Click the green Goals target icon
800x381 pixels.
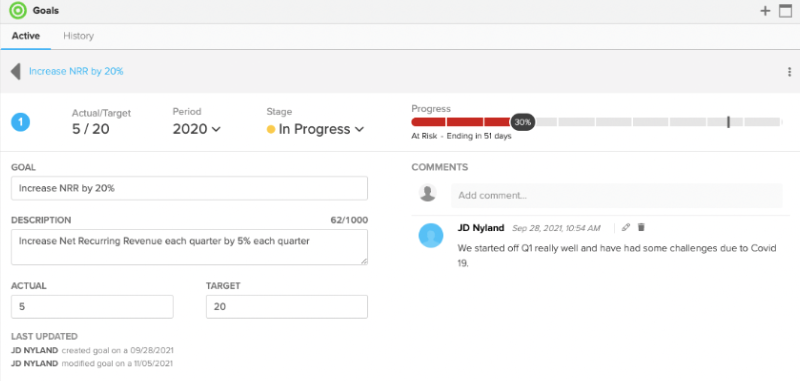coord(18,10)
